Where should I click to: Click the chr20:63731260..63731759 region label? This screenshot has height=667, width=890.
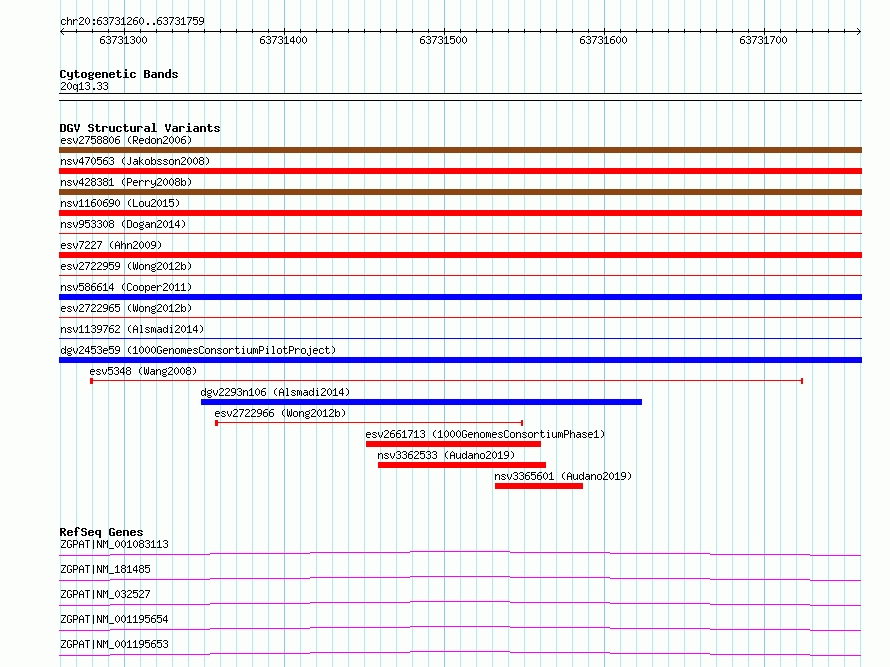[x=132, y=21]
